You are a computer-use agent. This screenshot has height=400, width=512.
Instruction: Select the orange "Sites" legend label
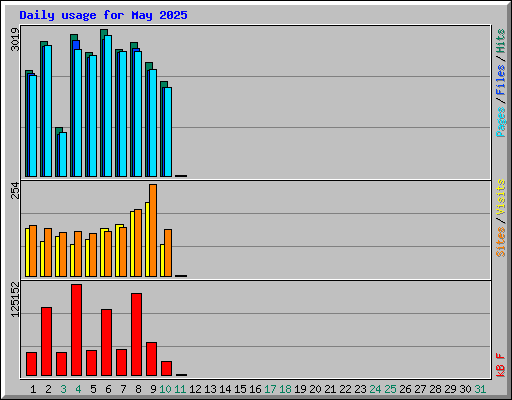(501, 242)
